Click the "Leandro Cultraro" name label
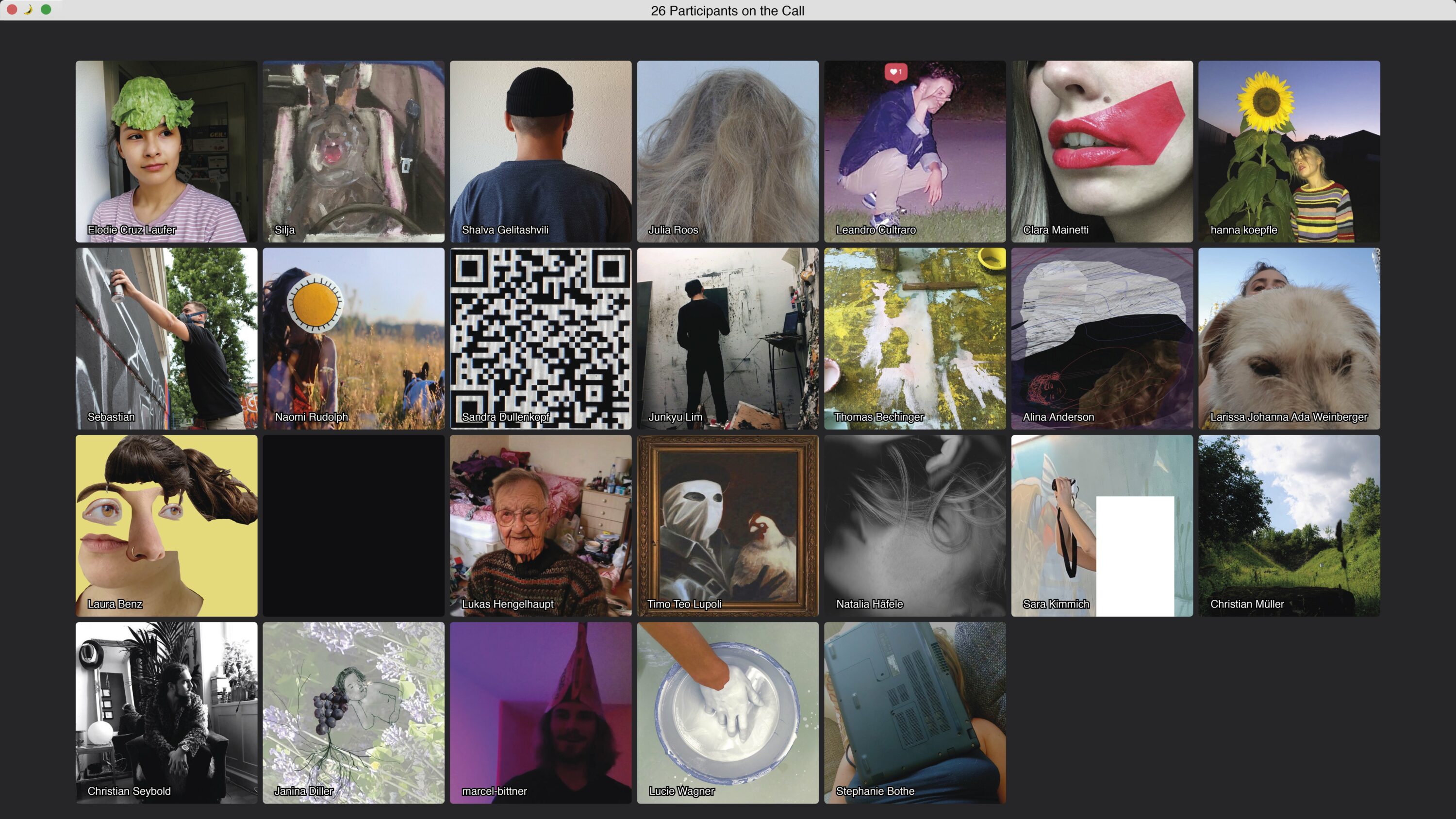The image size is (1456, 819). click(x=876, y=230)
